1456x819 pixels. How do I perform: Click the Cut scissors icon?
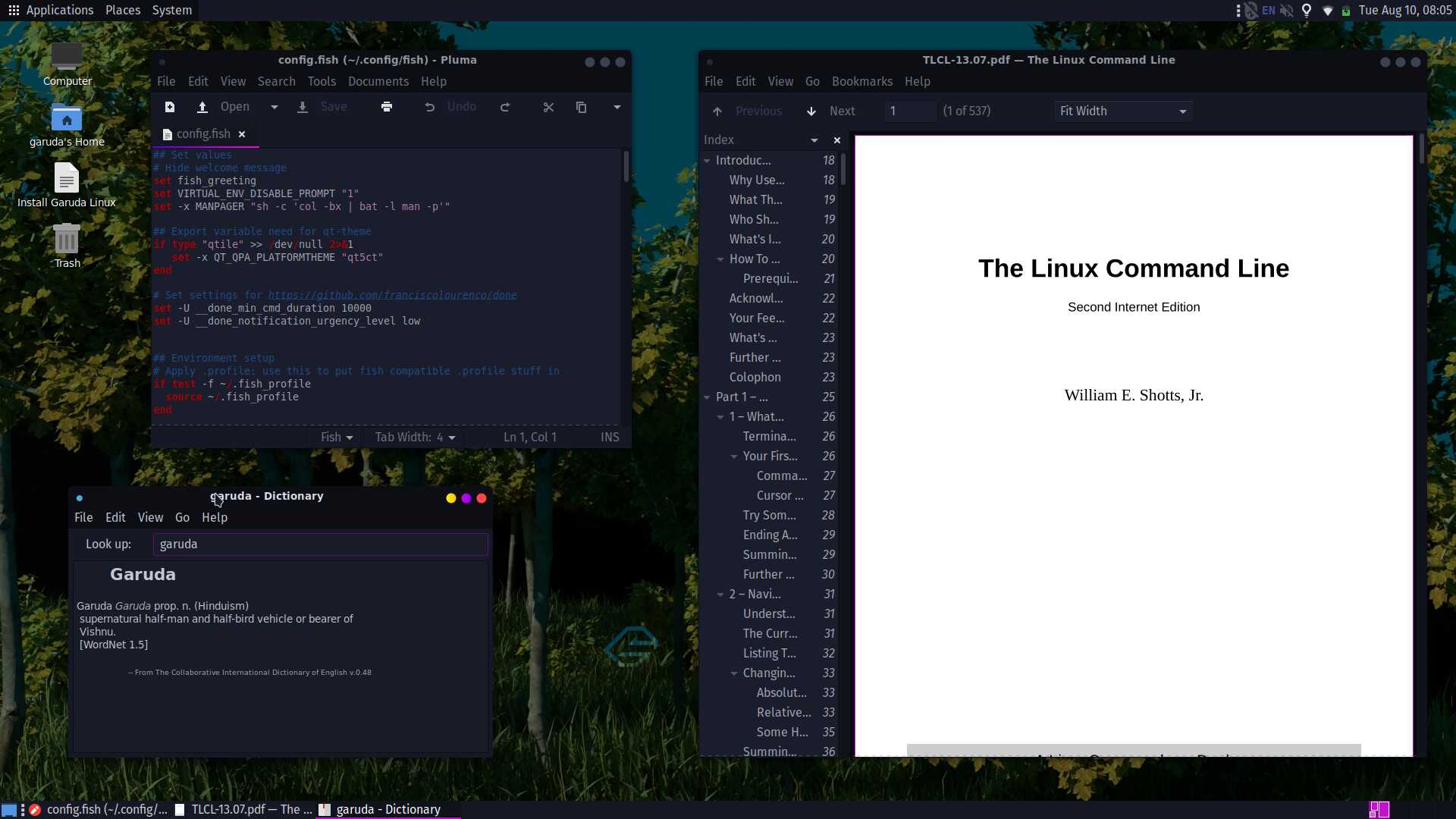[548, 107]
